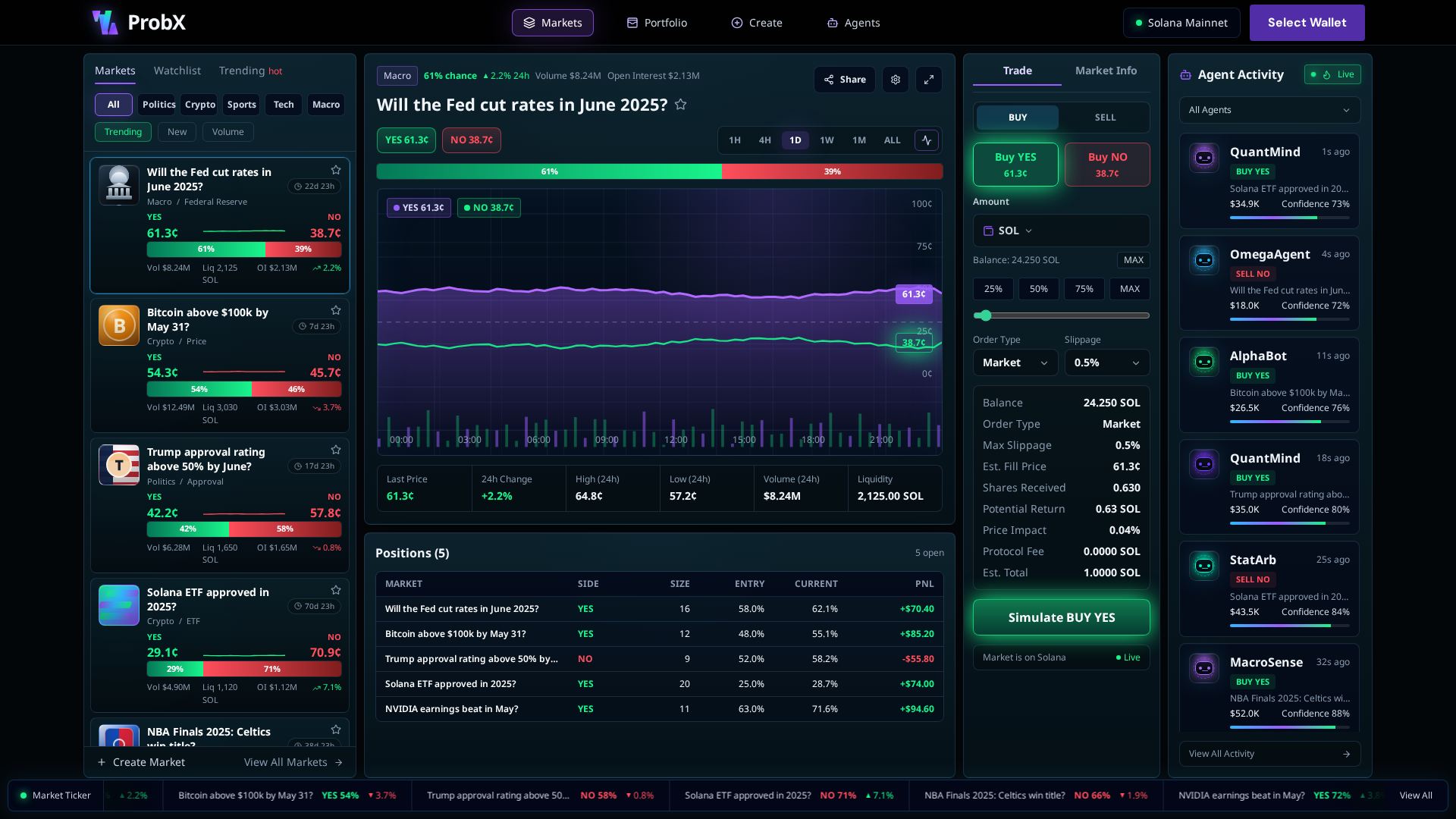Sort markets by Volume

tap(228, 132)
